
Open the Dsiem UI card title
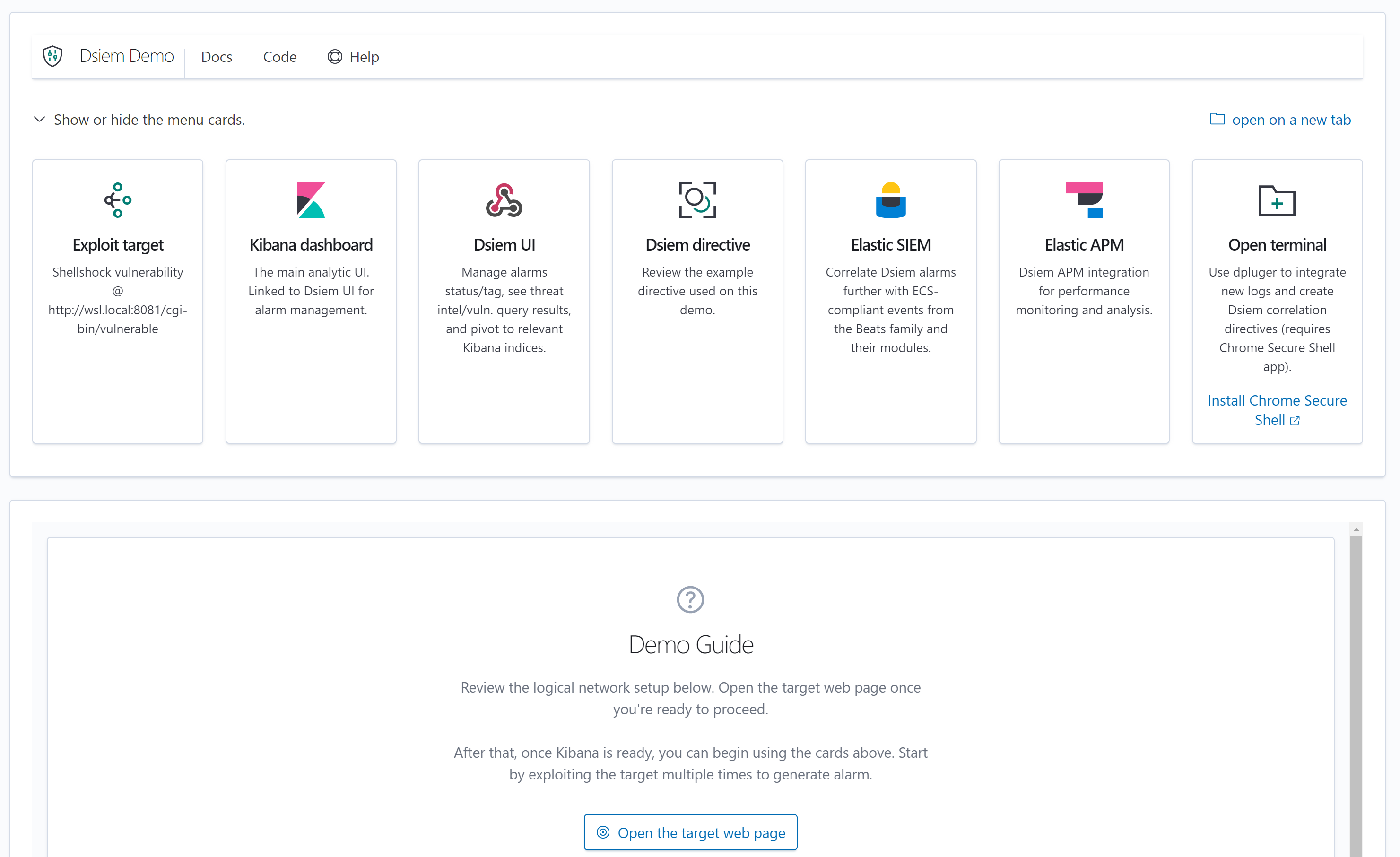[504, 245]
